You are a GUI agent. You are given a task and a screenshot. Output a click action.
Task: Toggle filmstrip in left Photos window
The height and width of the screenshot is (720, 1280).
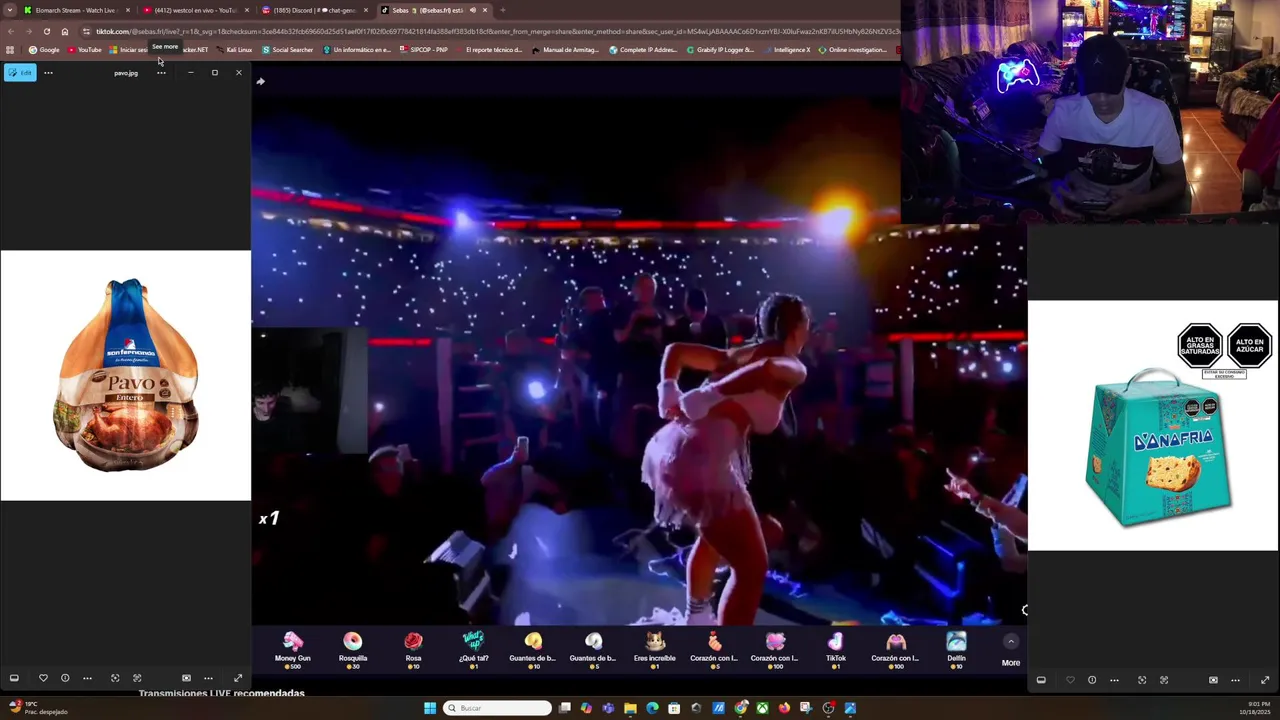pyautogui.click(x=14, y=679)
